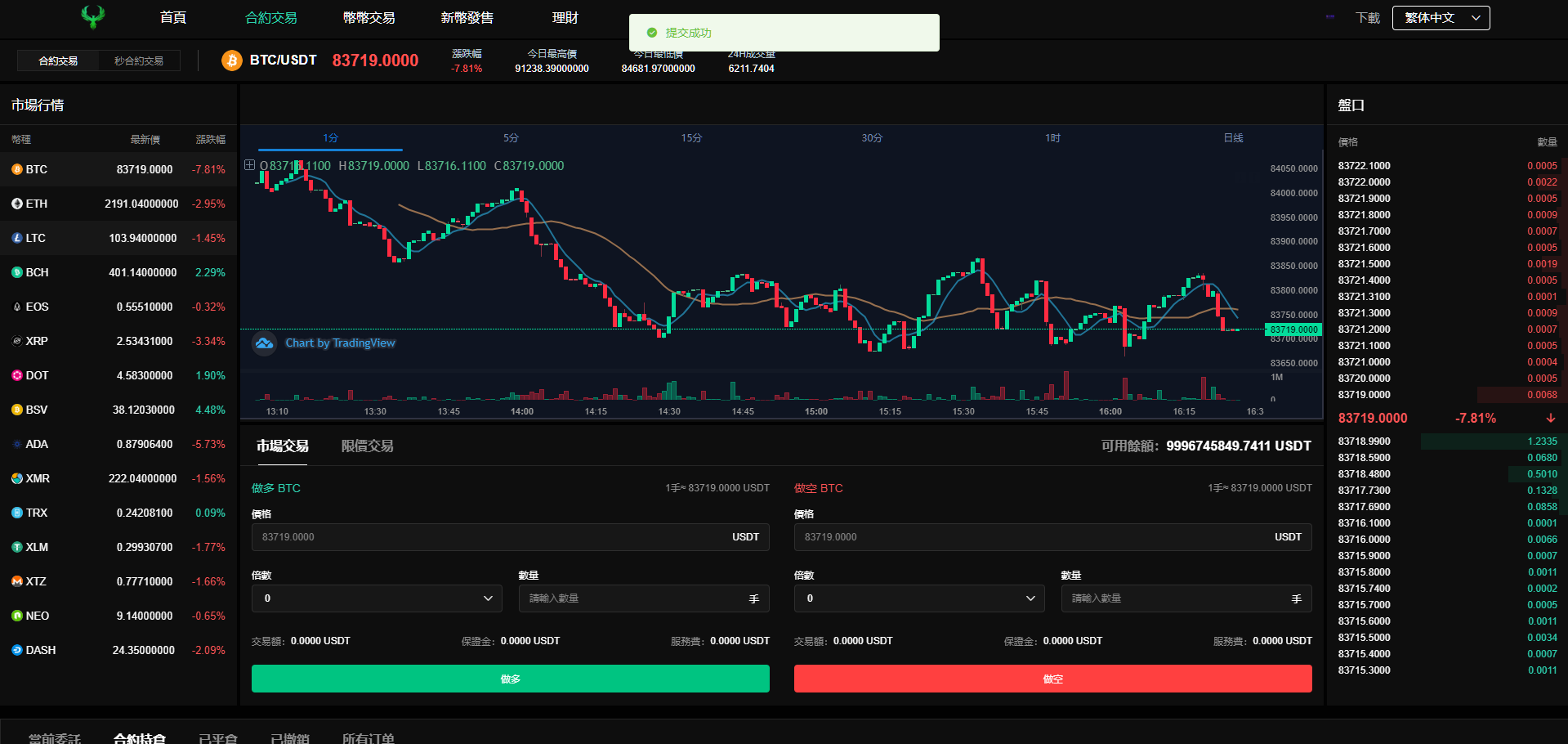Open the 倍數 dropdown under 做多 BTC

coord(377,598)
